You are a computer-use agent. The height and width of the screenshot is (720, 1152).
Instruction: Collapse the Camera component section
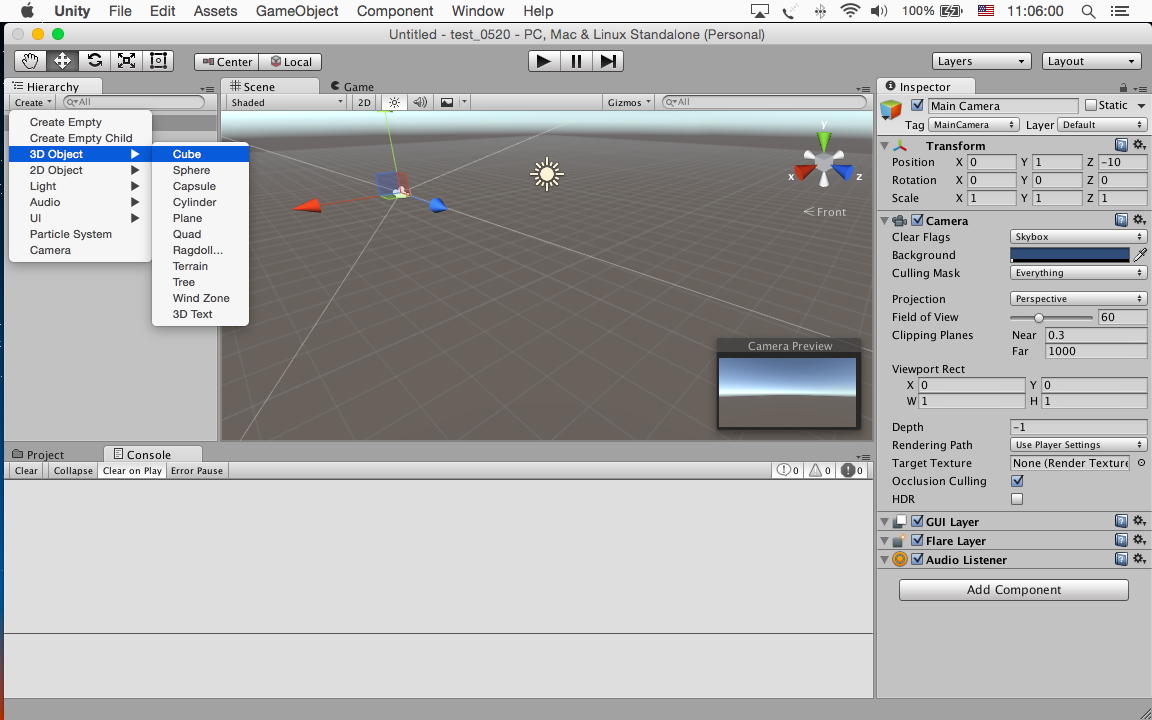(884, 221)
